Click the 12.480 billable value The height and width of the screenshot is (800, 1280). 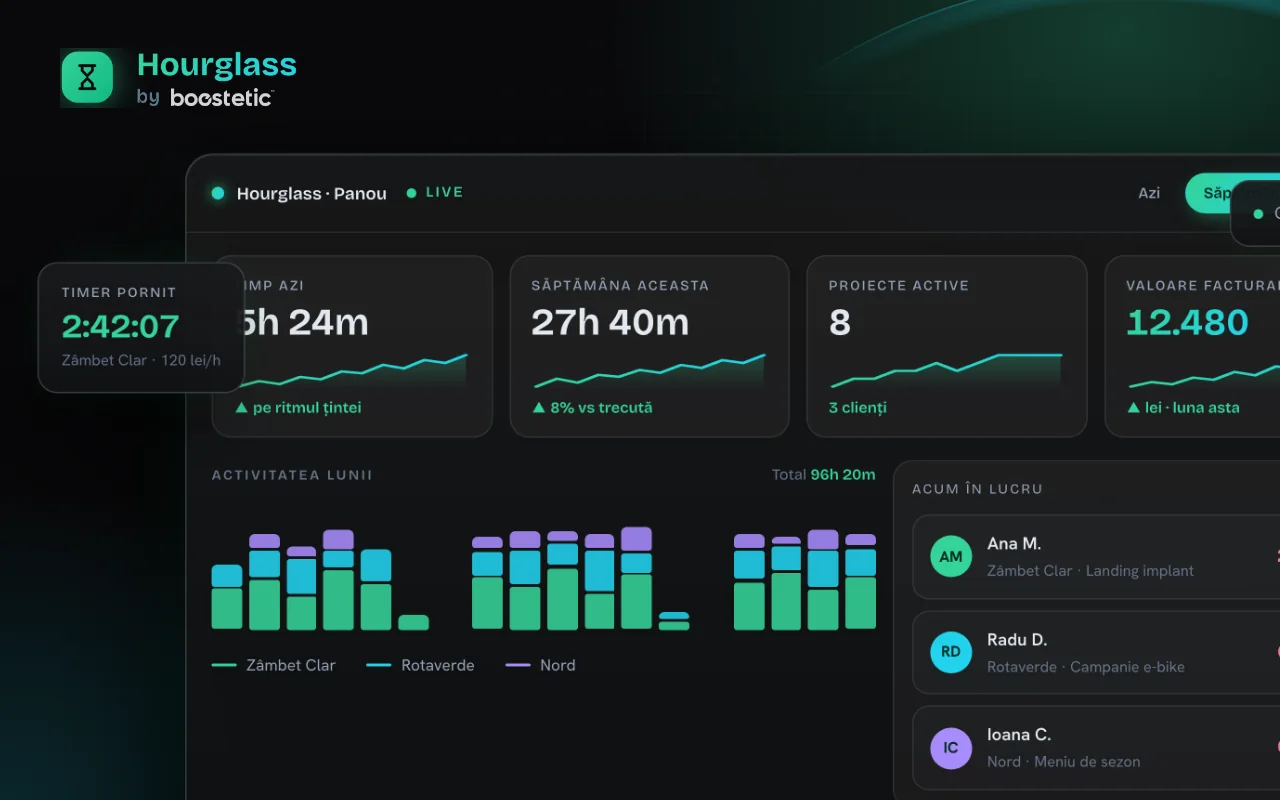click(x=1187, y=322)
